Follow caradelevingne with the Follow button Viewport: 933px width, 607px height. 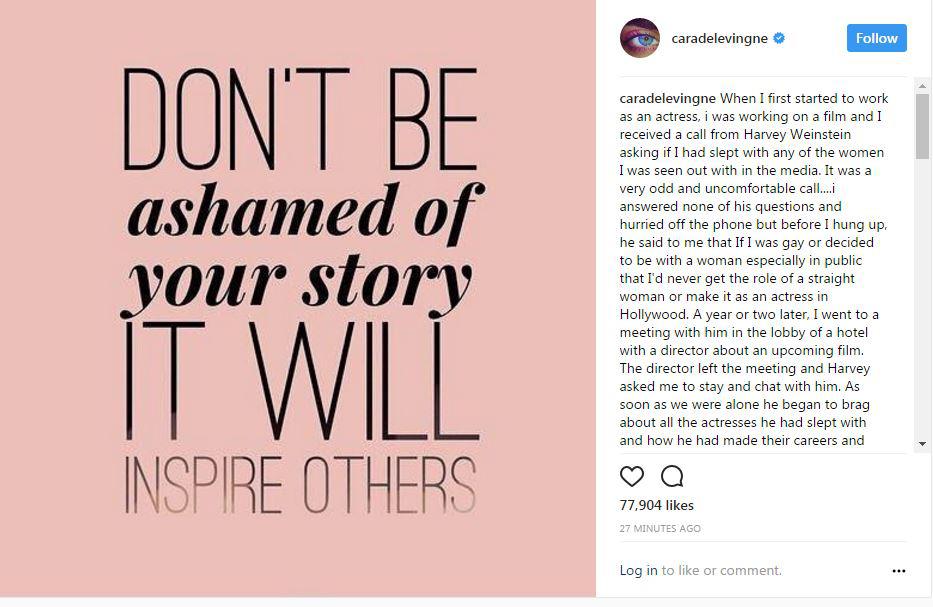point(876,38)
